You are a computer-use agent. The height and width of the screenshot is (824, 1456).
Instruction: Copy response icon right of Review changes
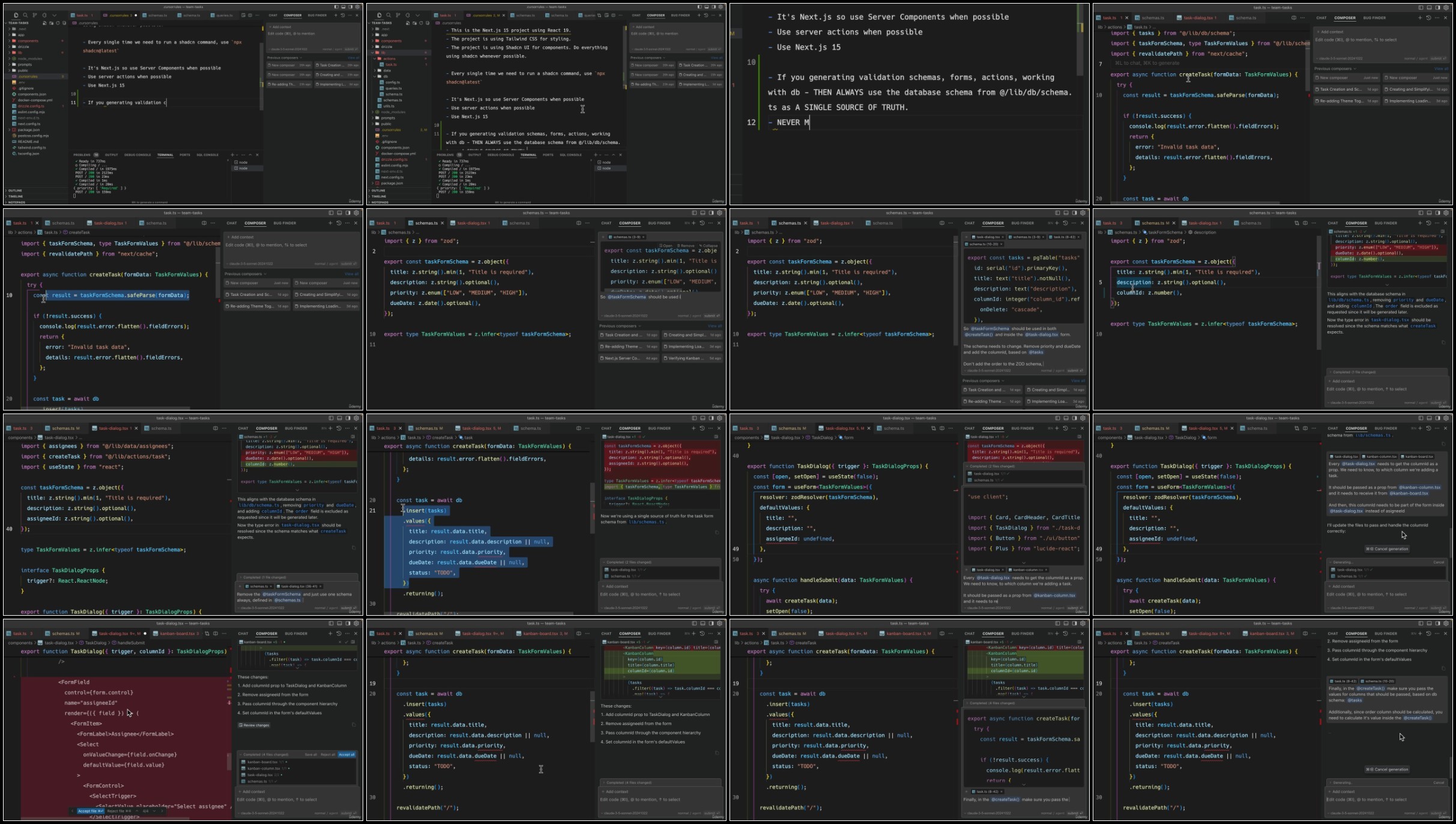[354, 725]
